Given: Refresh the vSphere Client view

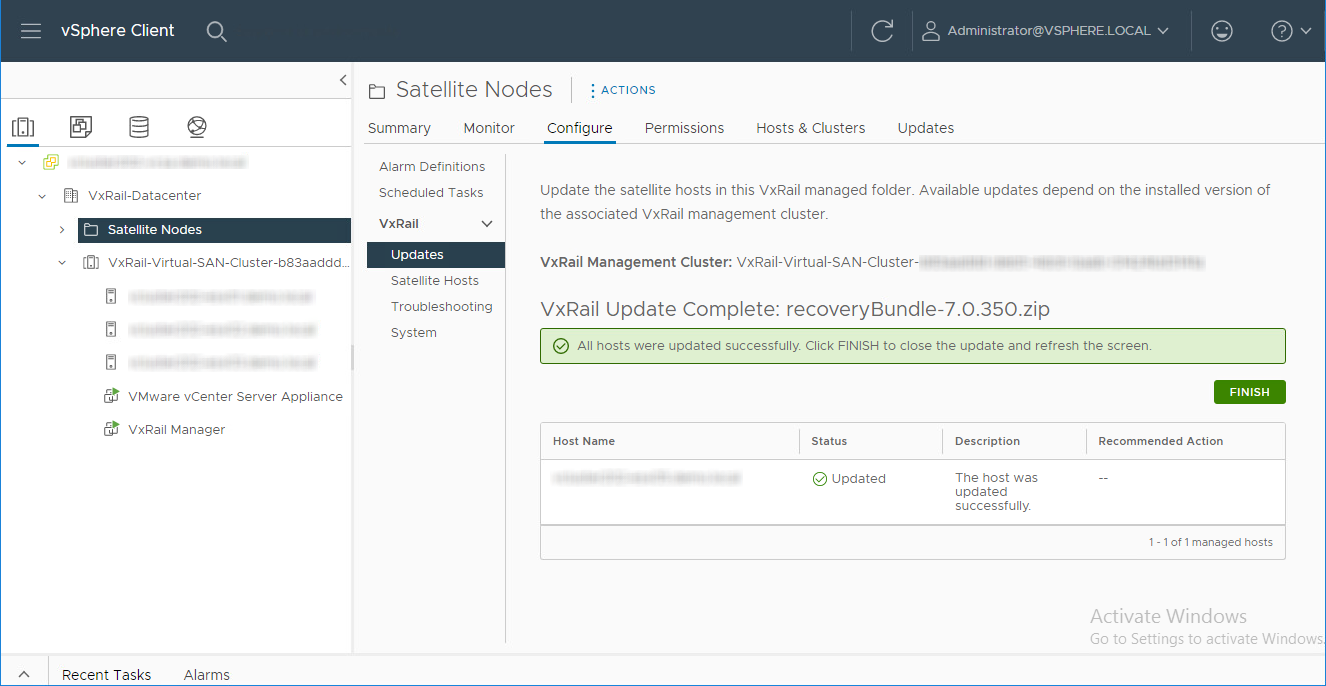Looking at the screenshot, I should pos(882,31).
